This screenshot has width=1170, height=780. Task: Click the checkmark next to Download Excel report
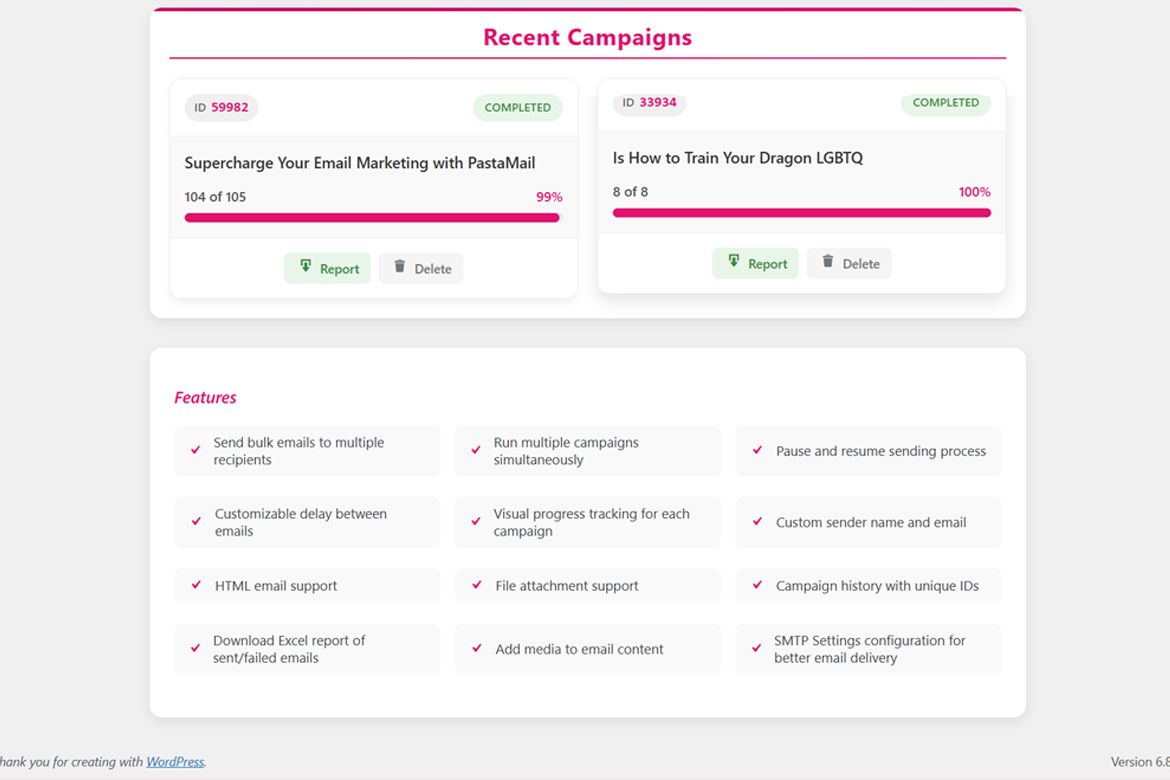click(x=196, y=648)
